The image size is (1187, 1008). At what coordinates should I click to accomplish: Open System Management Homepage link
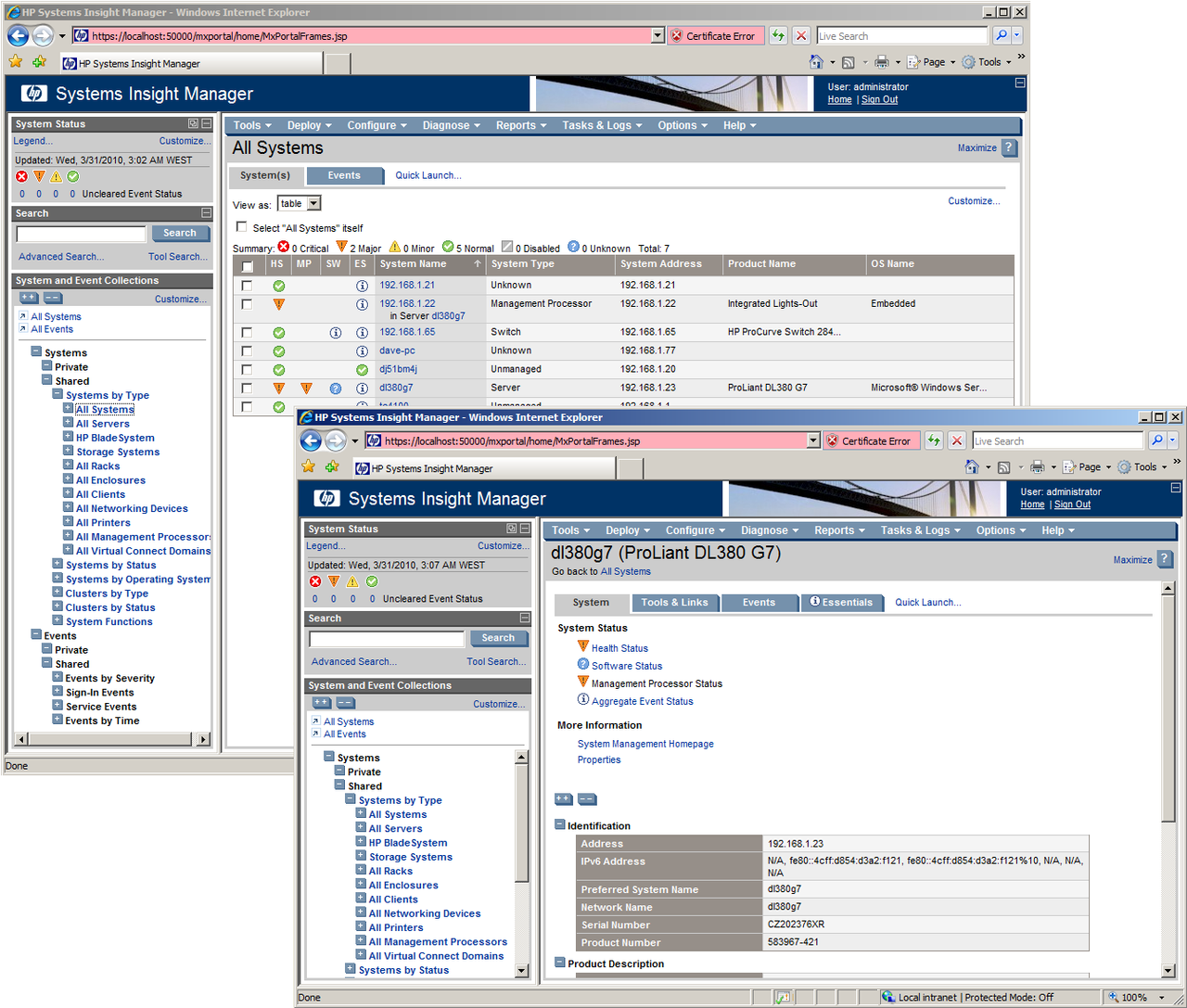coord(645,744)
